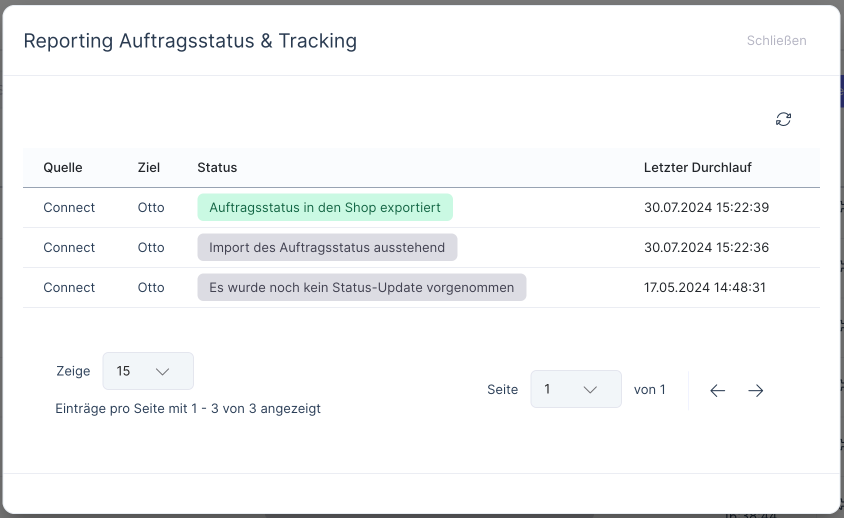Click Connect in the third table row

tap(69, 287)
